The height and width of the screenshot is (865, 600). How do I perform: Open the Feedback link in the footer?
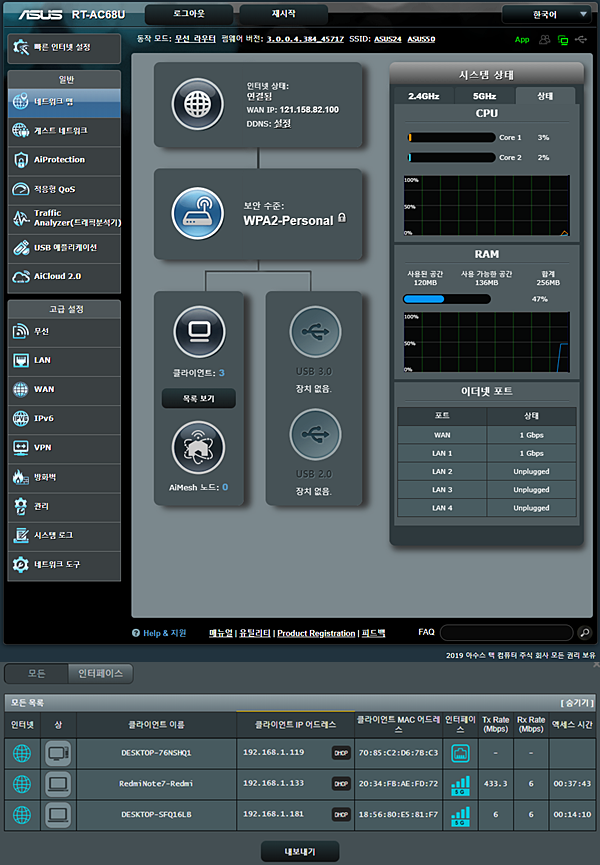[x=373, y=633]
